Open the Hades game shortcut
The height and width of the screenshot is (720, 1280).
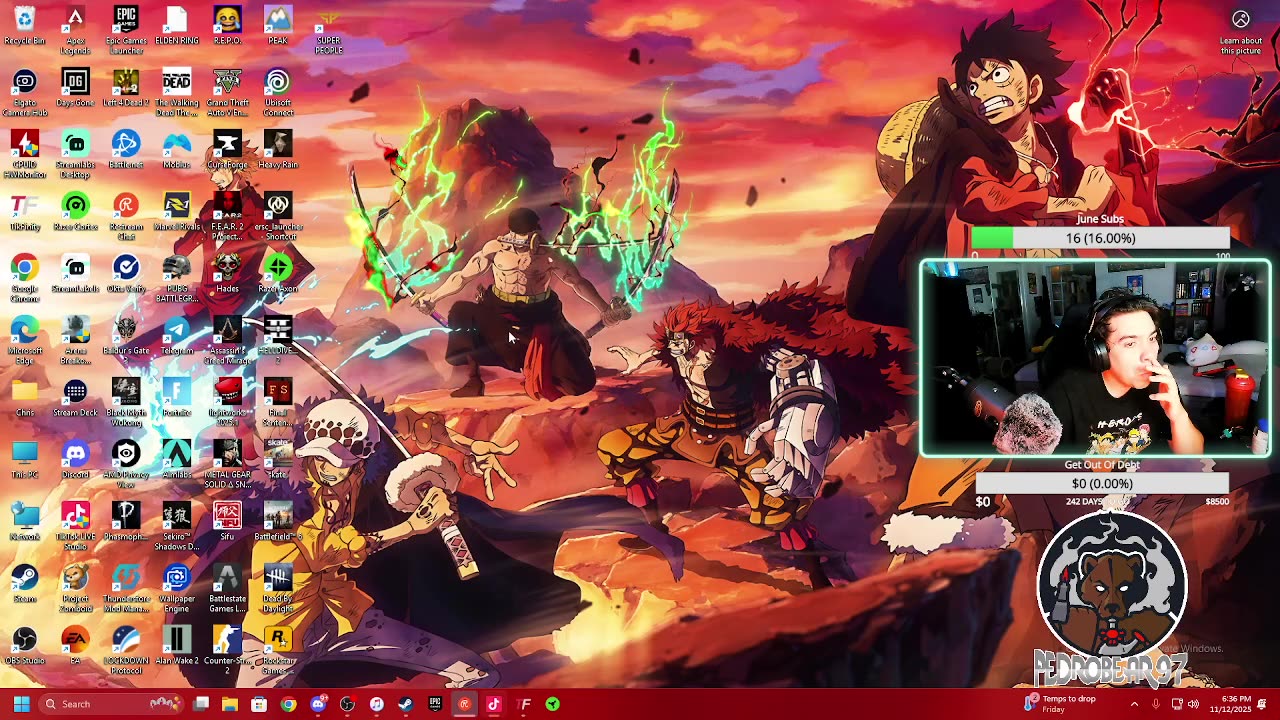point(227,274)
